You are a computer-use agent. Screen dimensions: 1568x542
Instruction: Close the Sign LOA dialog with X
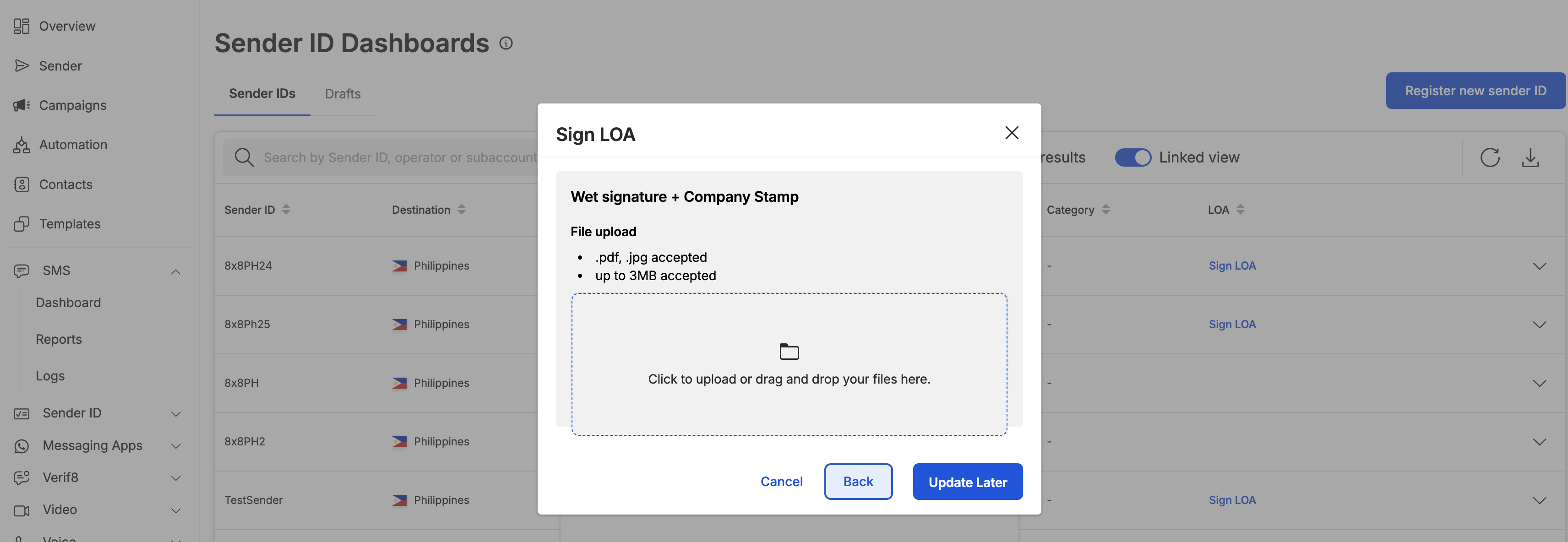click(1012, 133)
